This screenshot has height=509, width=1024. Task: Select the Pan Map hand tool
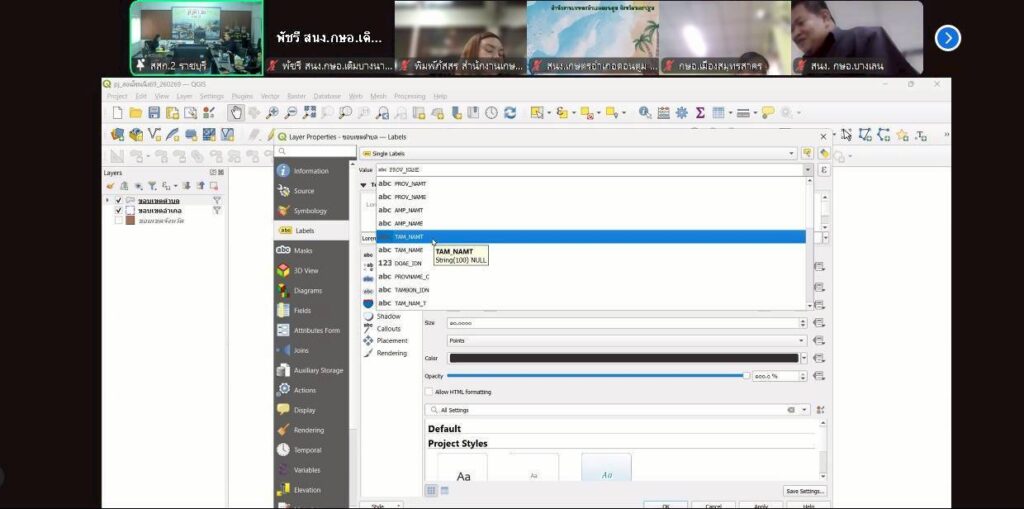[235, 113]
